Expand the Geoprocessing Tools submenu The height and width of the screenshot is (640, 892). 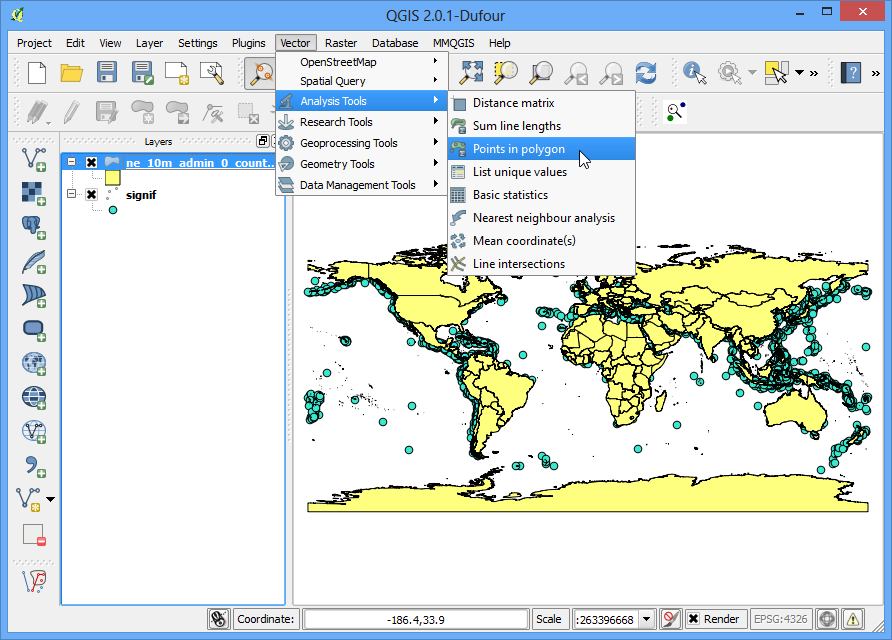point(362,143)
